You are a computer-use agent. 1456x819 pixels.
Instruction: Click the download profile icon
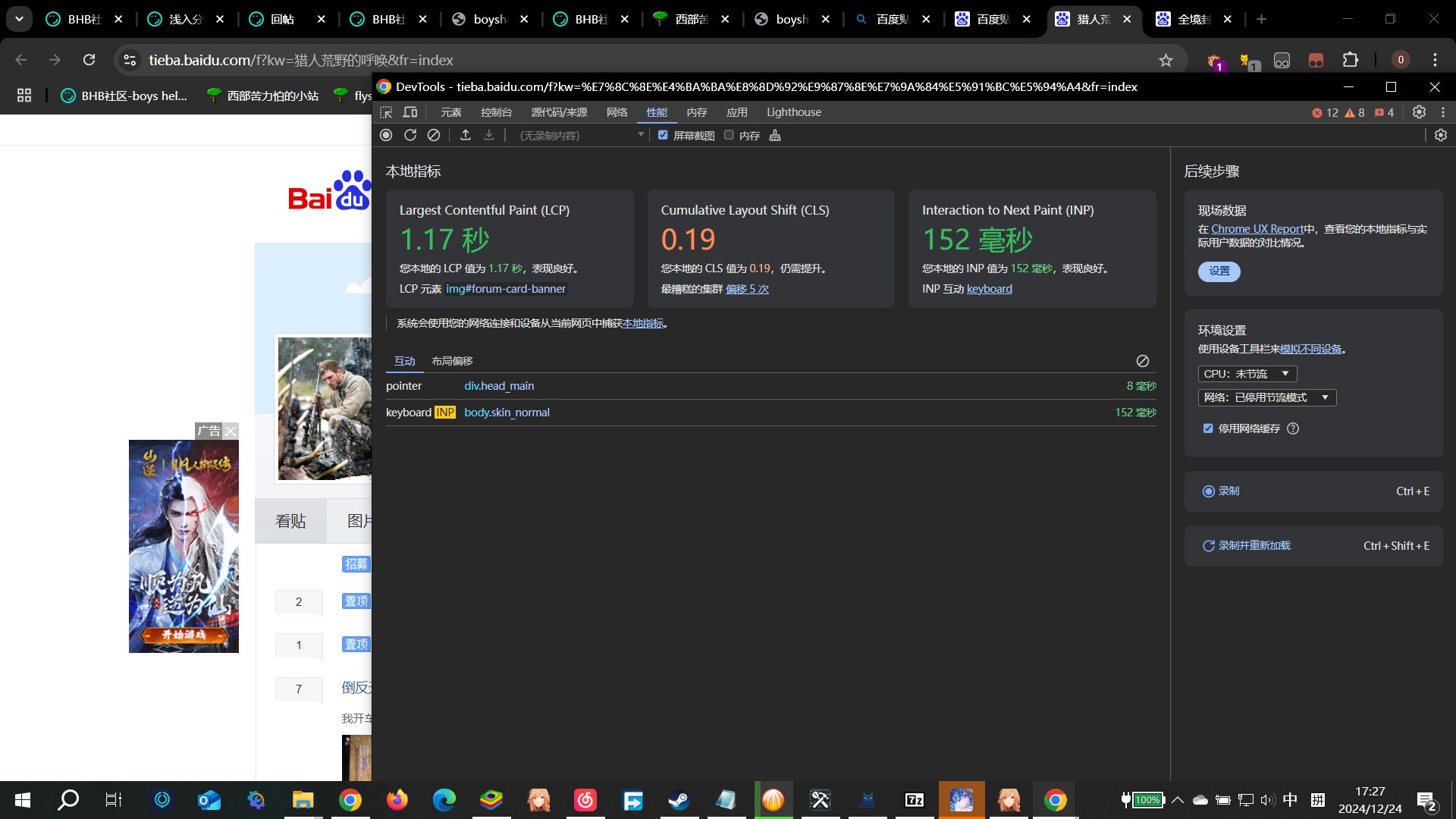coord(489,135)
